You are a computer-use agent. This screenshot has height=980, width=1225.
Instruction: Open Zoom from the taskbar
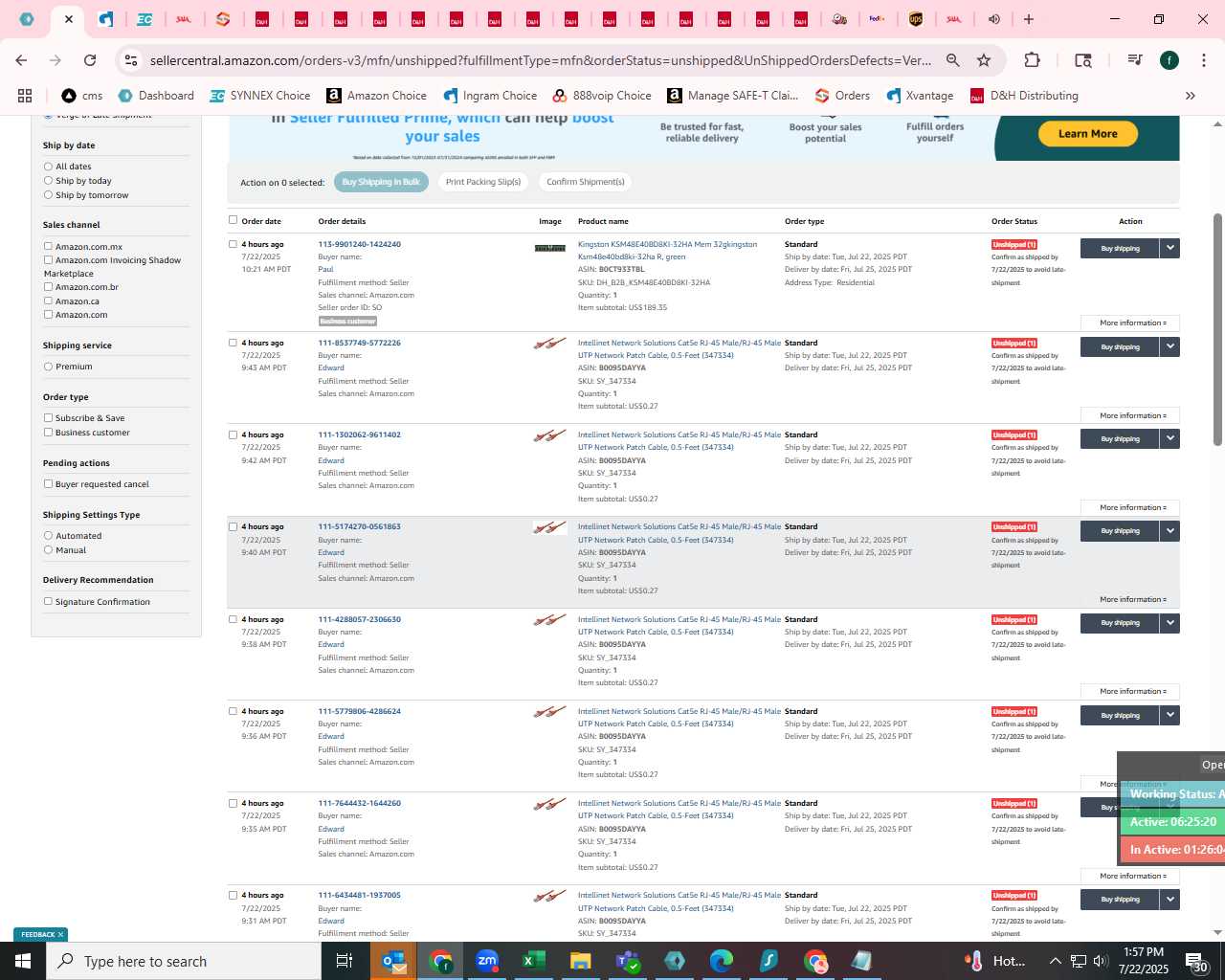tap(487, 961)
